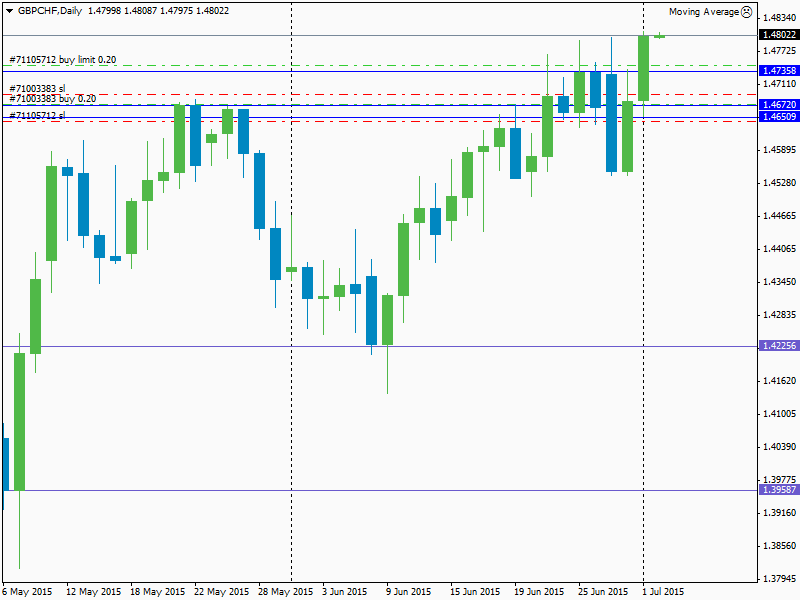Click the 1.41620 price scale value
The image size is (800, 600).
[x=779, y=381]
